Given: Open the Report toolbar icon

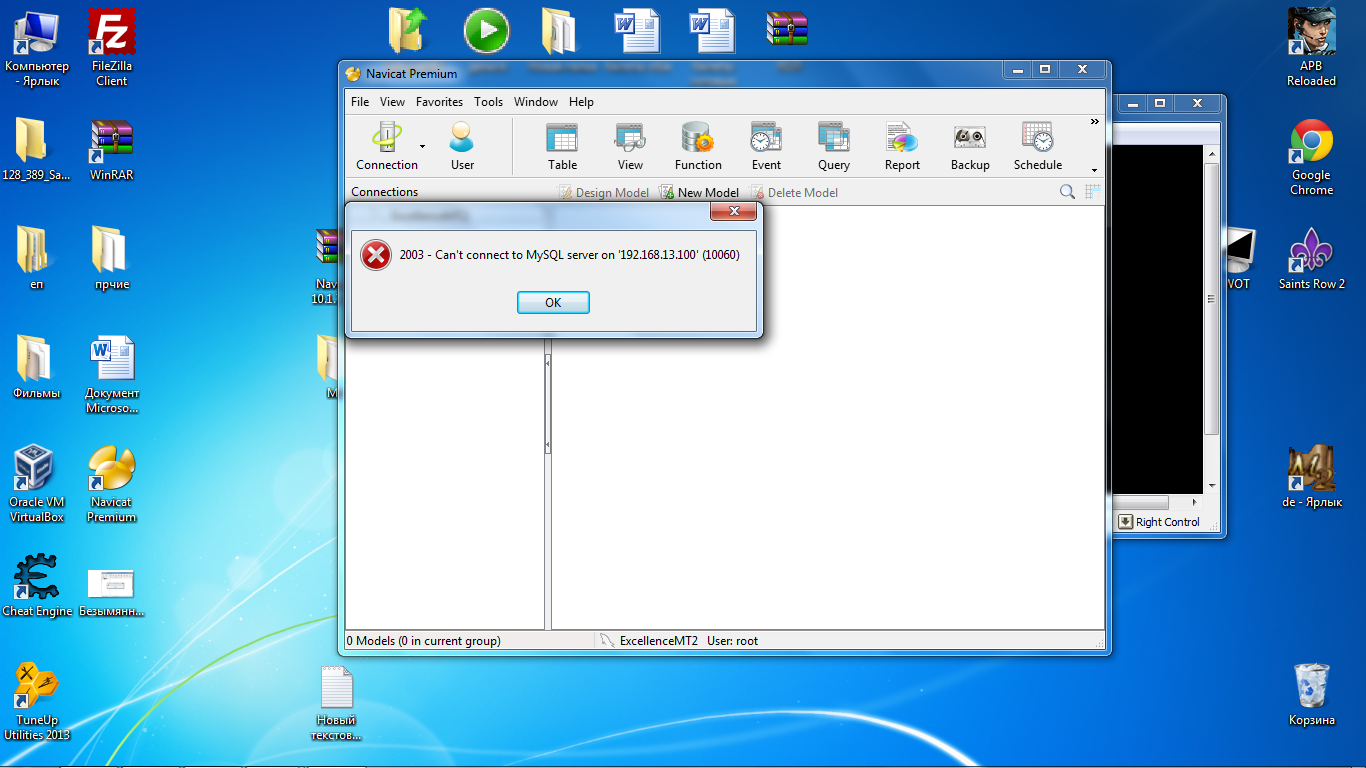Looking at the screenshot, I should (902, 146).
